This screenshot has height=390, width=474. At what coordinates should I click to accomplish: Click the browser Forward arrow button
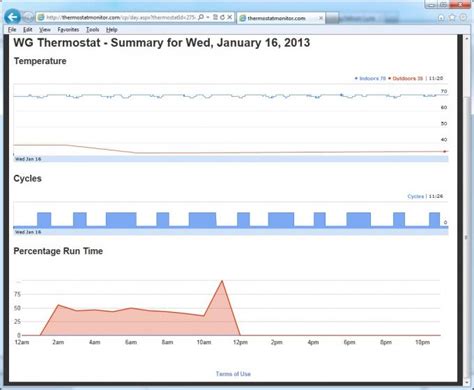[28, 17]
